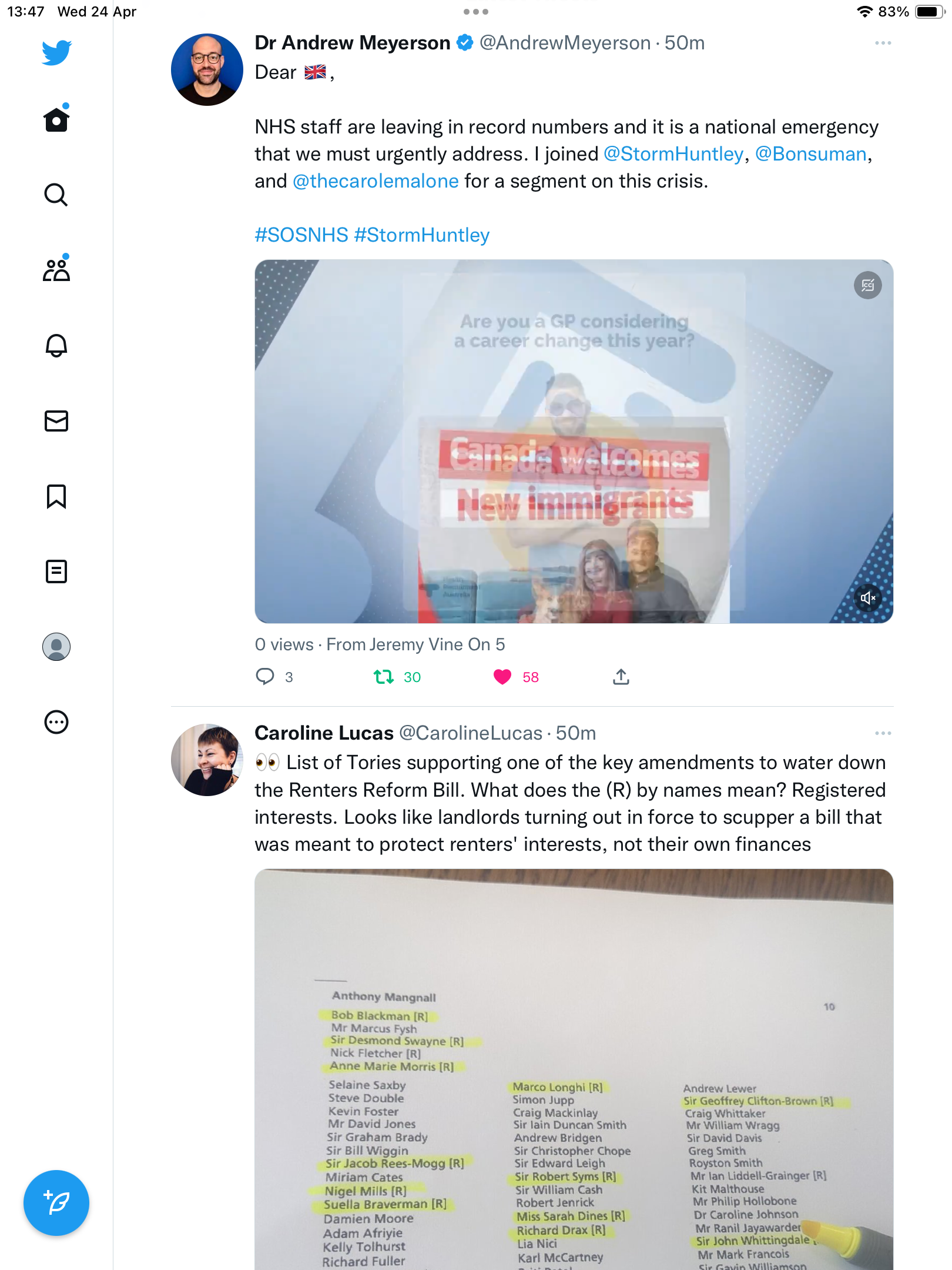952x1270 pixels.
Task: Open the Search magnifier icon
Action: pos(56,195)
